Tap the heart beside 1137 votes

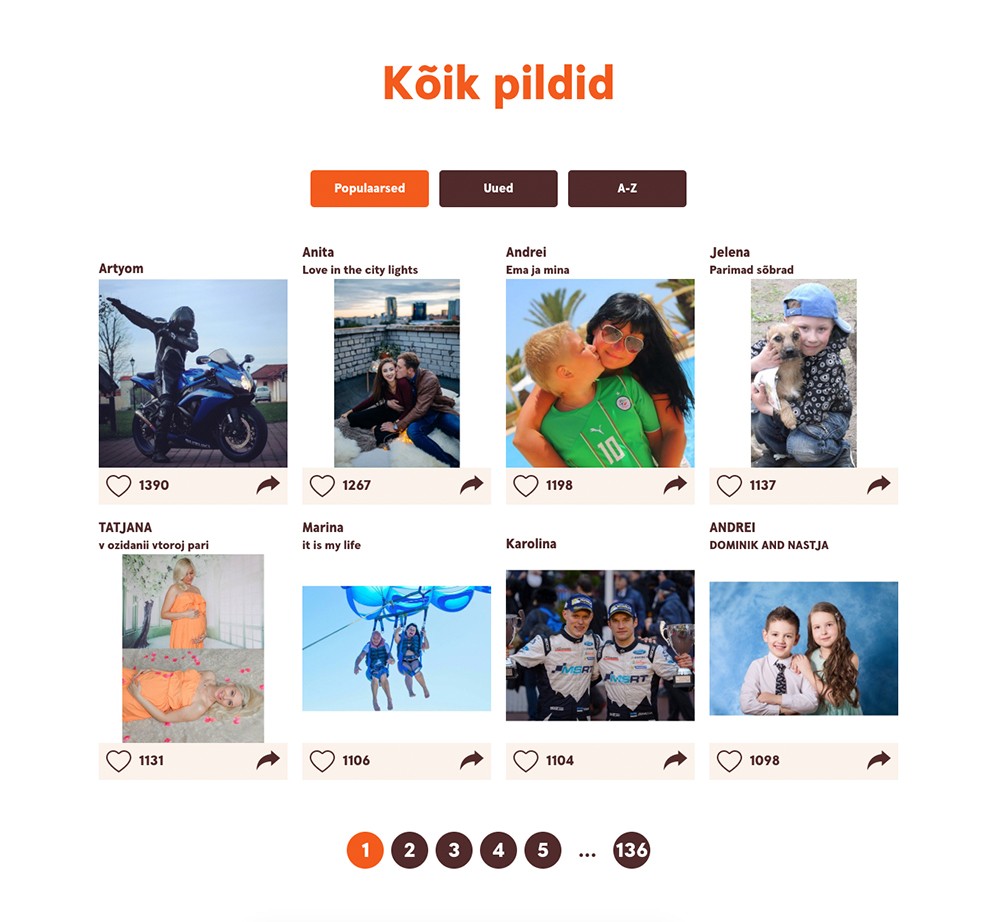click(x=729, y=486)
